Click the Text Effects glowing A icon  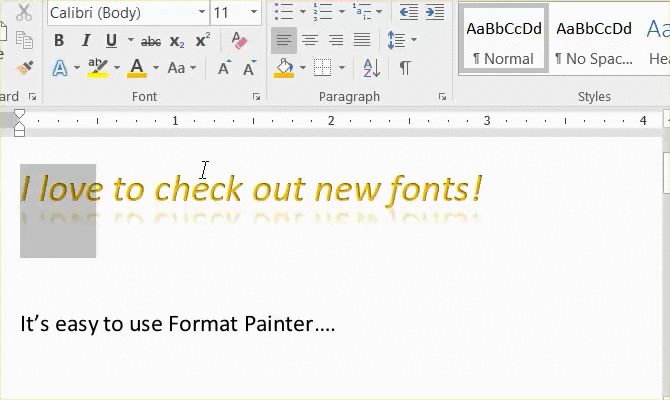coord(59,68)
